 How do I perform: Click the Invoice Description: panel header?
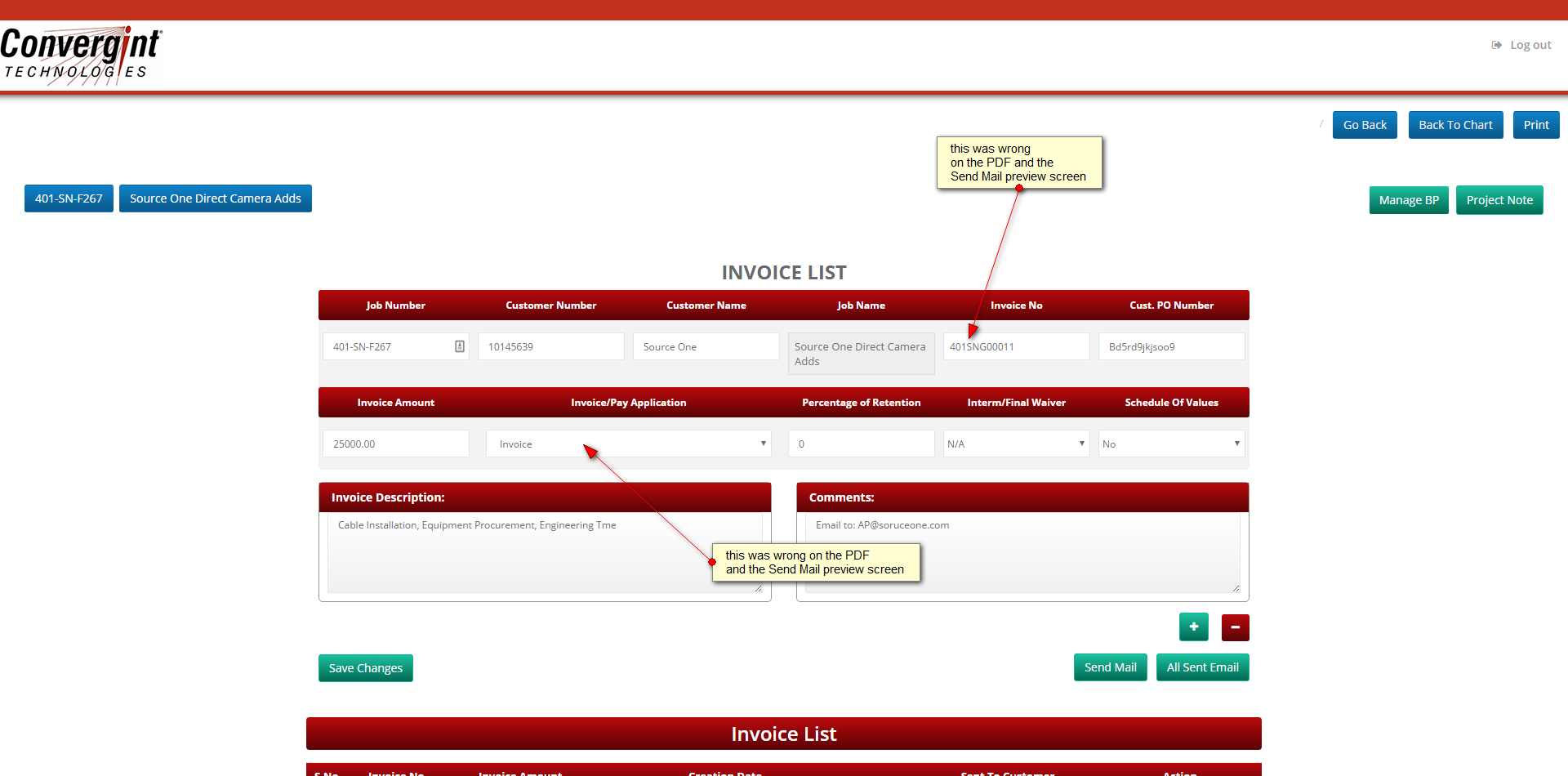point(545,497)
